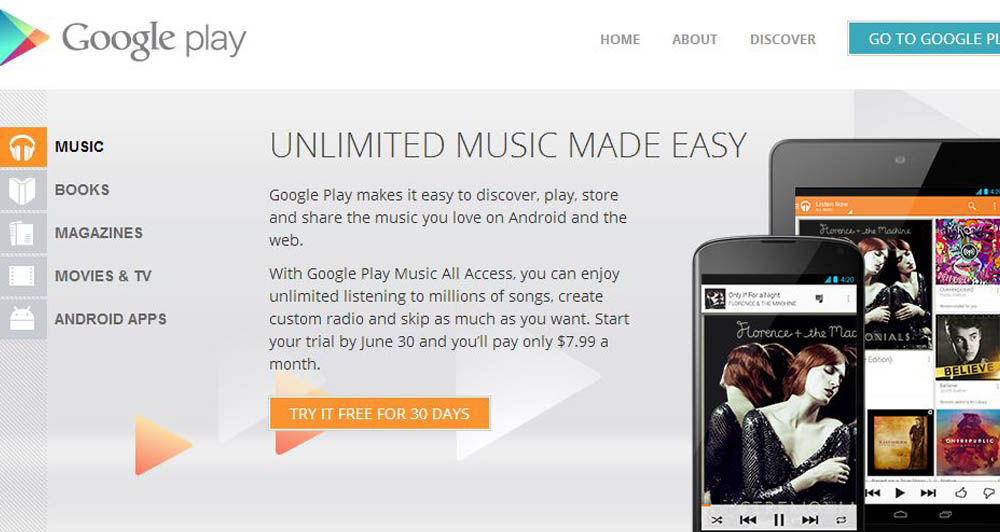Pause playback on the phone player
1000x532 pixels.
pyautogui.click(x=779, y=519)
